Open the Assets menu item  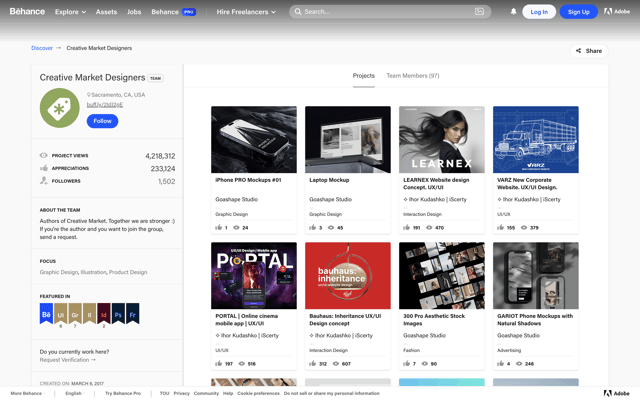pos(106,12)
